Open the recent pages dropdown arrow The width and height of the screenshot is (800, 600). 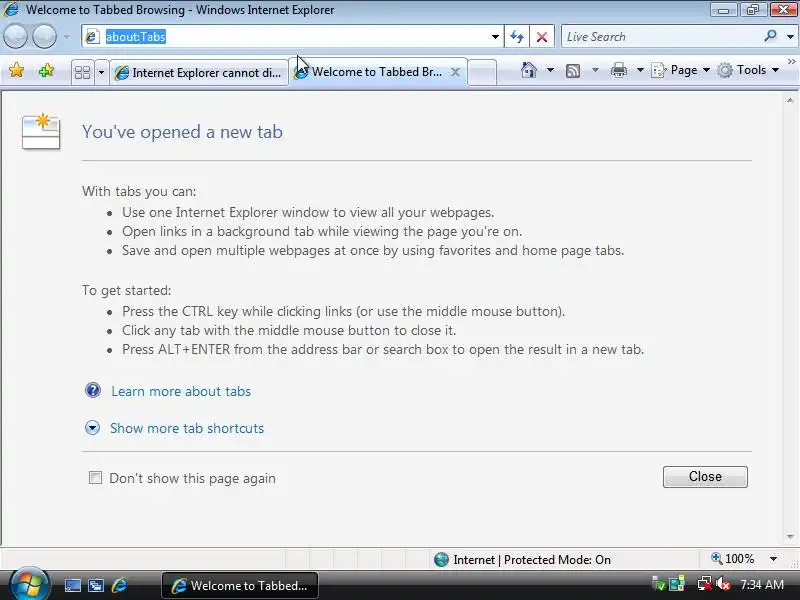(x=67, y=37)
